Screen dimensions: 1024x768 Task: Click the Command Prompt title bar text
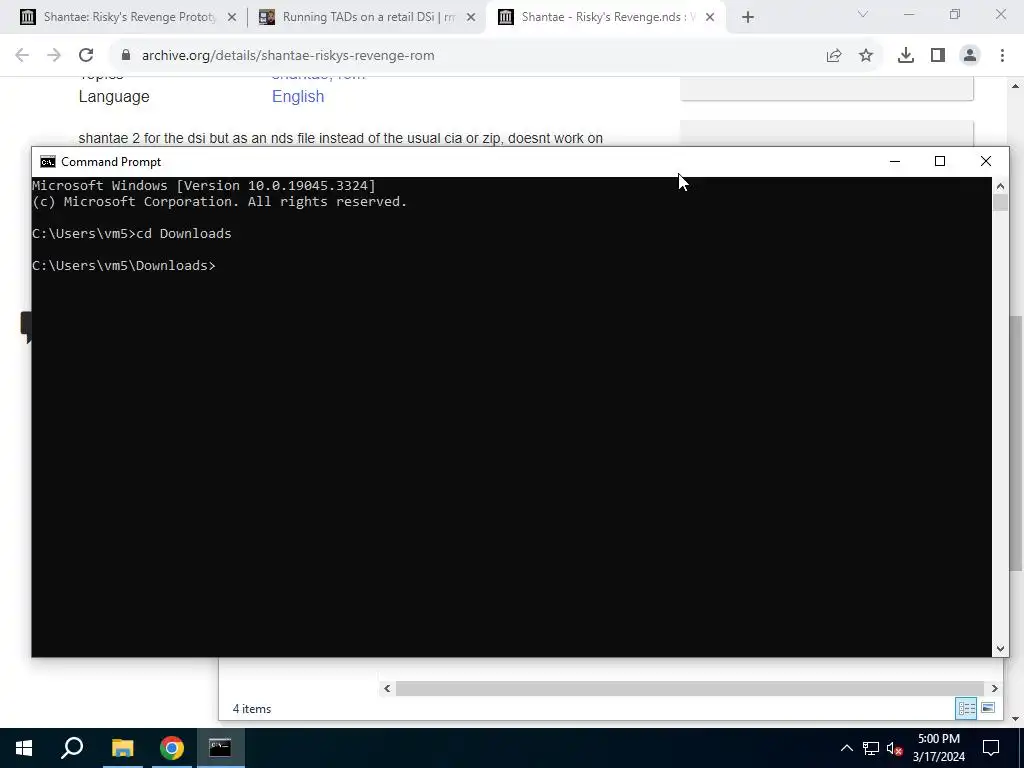tap(111, 162)
